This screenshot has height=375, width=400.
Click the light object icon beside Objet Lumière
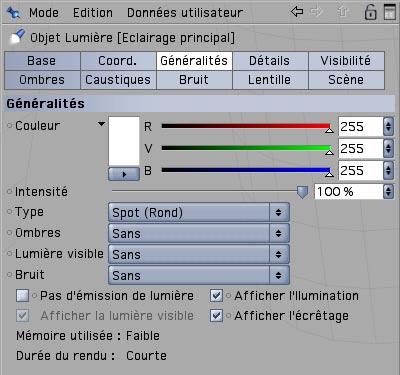click(x=17, y=37)
